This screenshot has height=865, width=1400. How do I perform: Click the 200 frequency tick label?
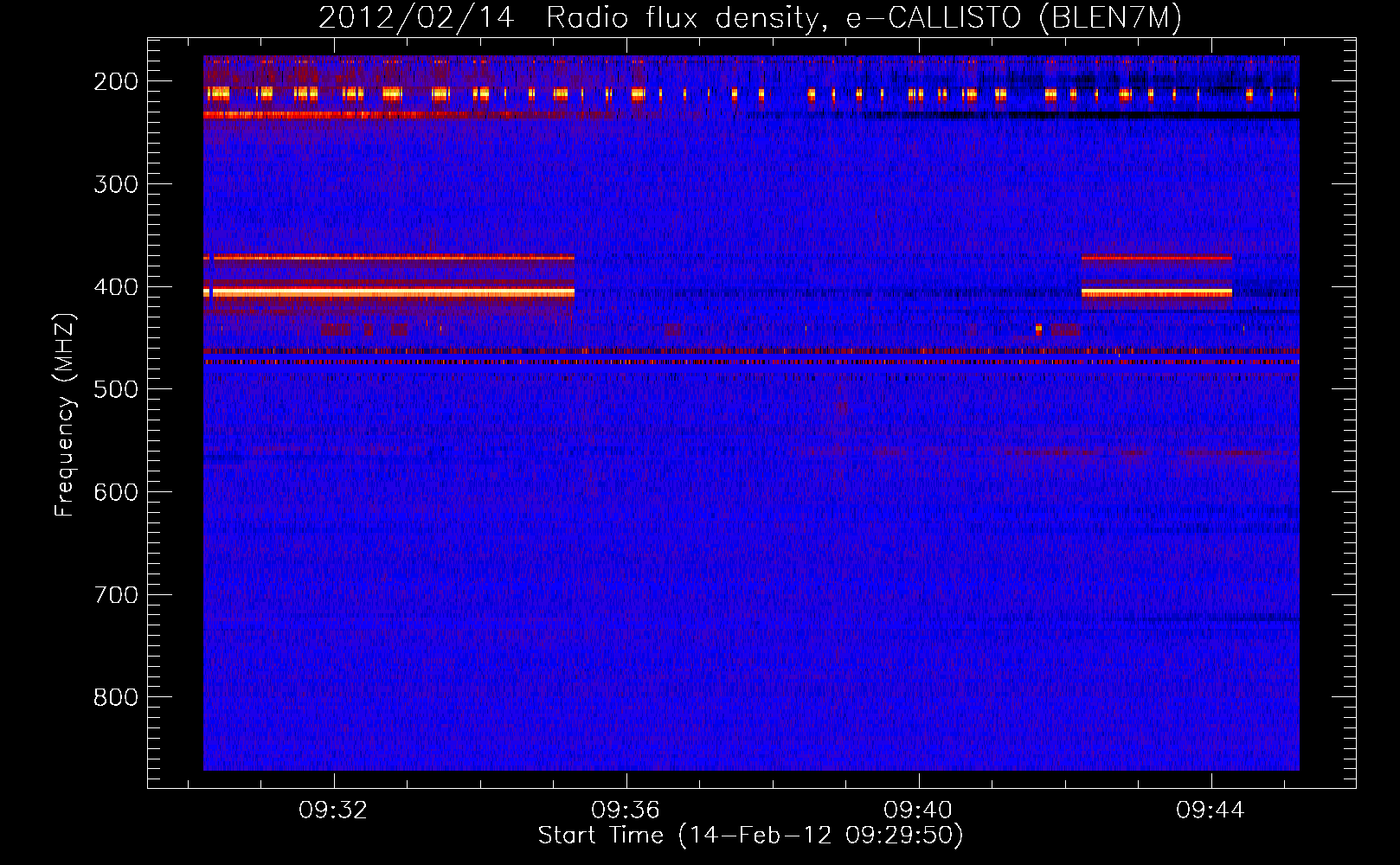tap(116, 81)
